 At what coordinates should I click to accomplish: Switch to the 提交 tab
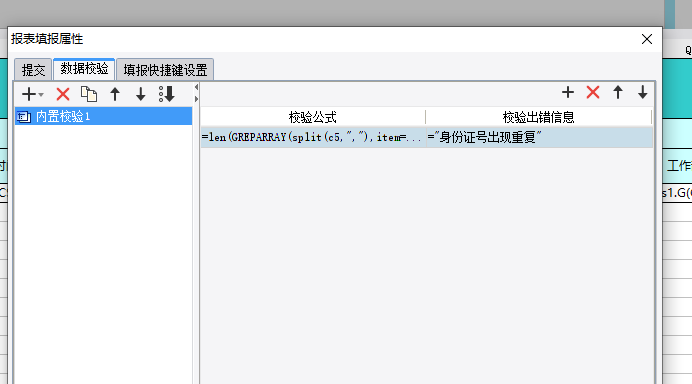[x=33, y=70]
